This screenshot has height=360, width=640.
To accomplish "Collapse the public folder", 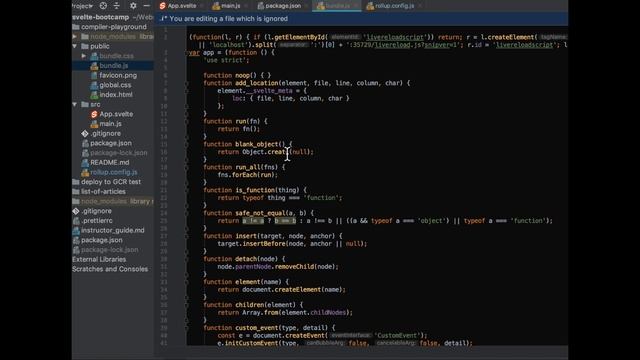I will point(75,46).
